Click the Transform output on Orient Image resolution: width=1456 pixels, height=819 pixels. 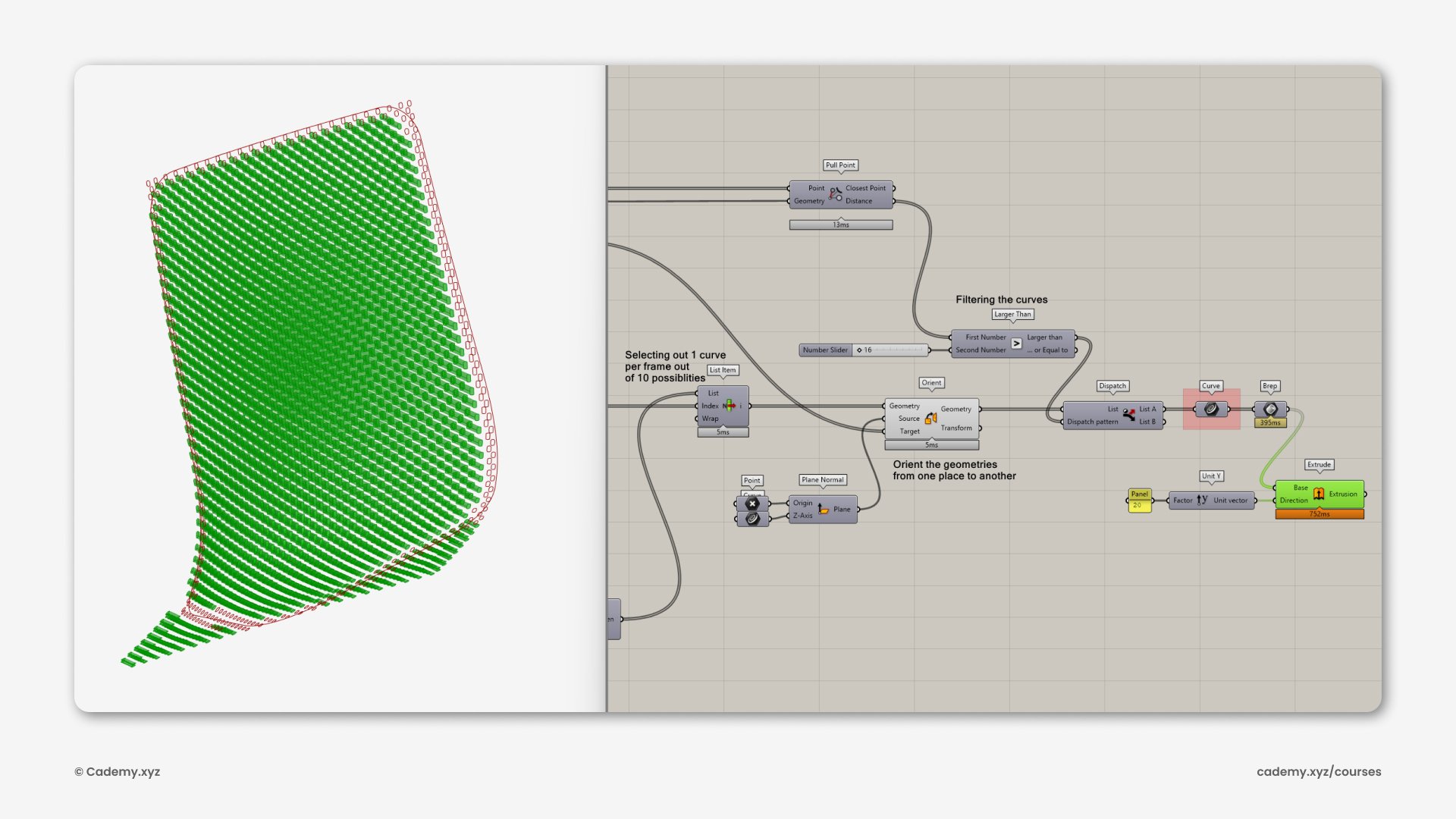click(x=956, y=428)
